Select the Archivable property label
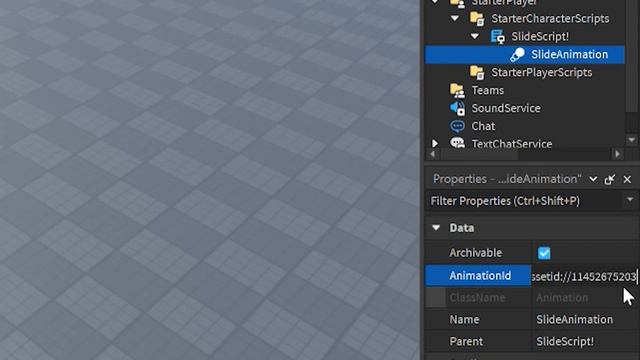Viewport: 640px width, 360px height. [x=476, y=253]
